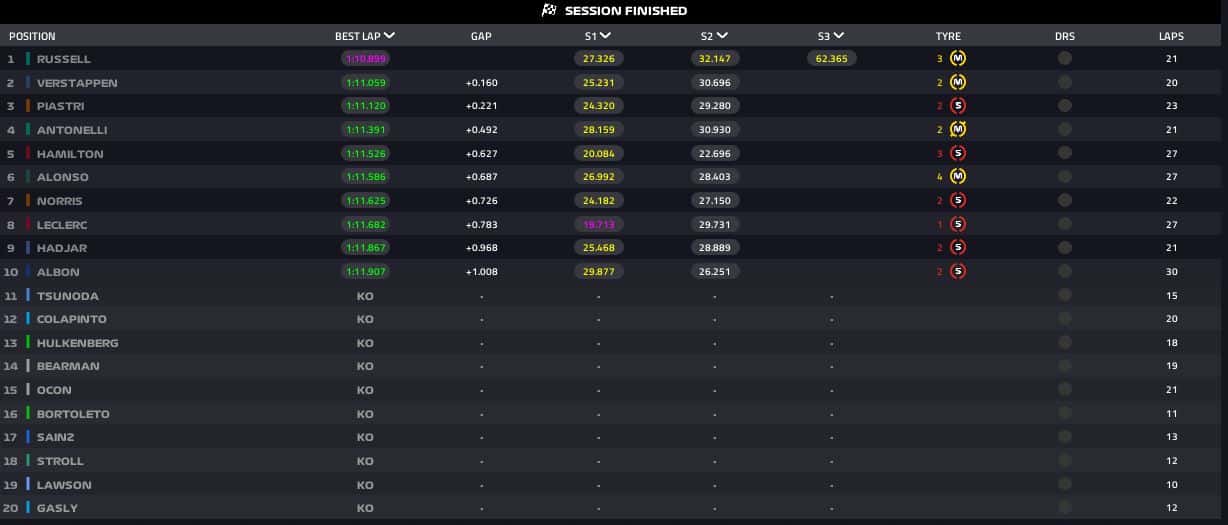Click Piastri's DRS indicator dot
1228x525 pixels.
[x=1065, y=106]
